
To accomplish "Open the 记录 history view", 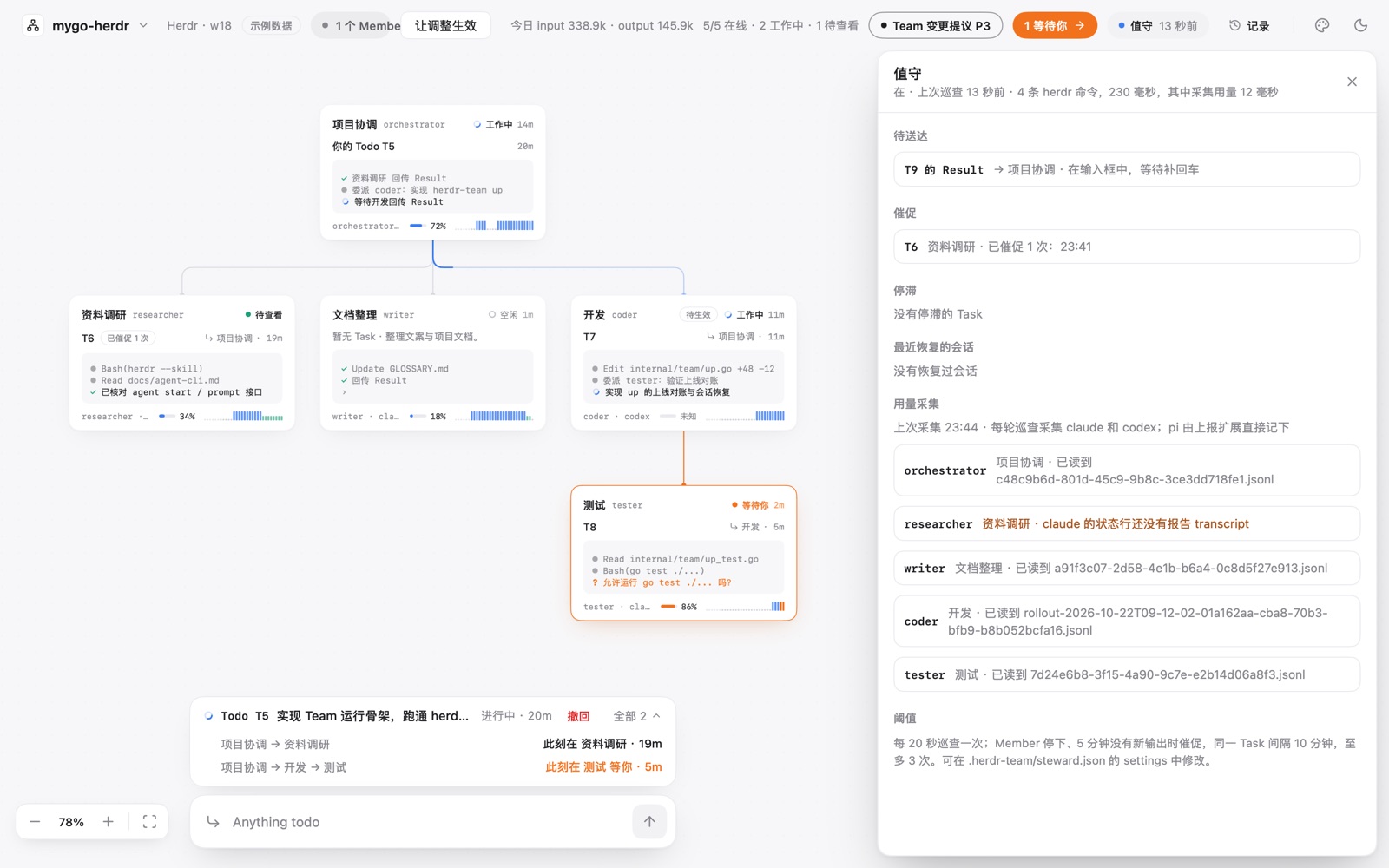I will 1249,26.
